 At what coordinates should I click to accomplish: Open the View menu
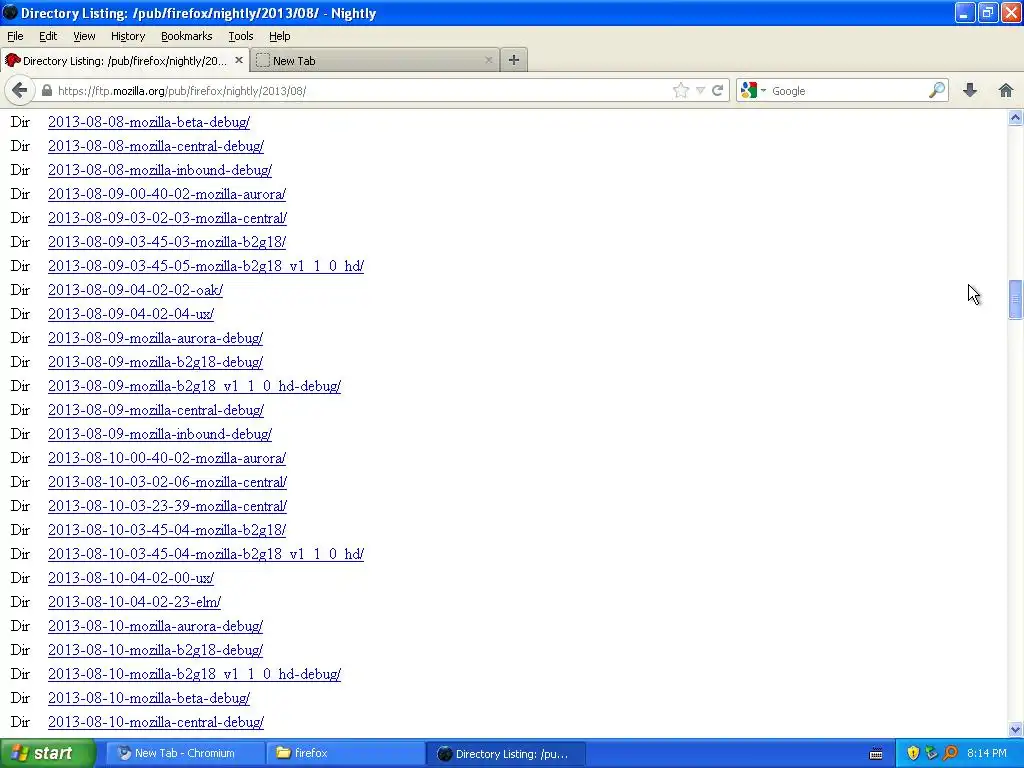point(84,36)
